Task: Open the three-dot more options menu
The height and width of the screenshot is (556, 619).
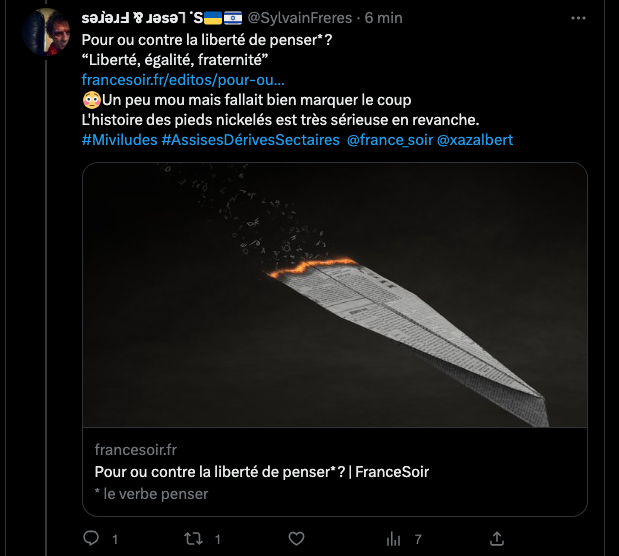Action: pos(579,19)
